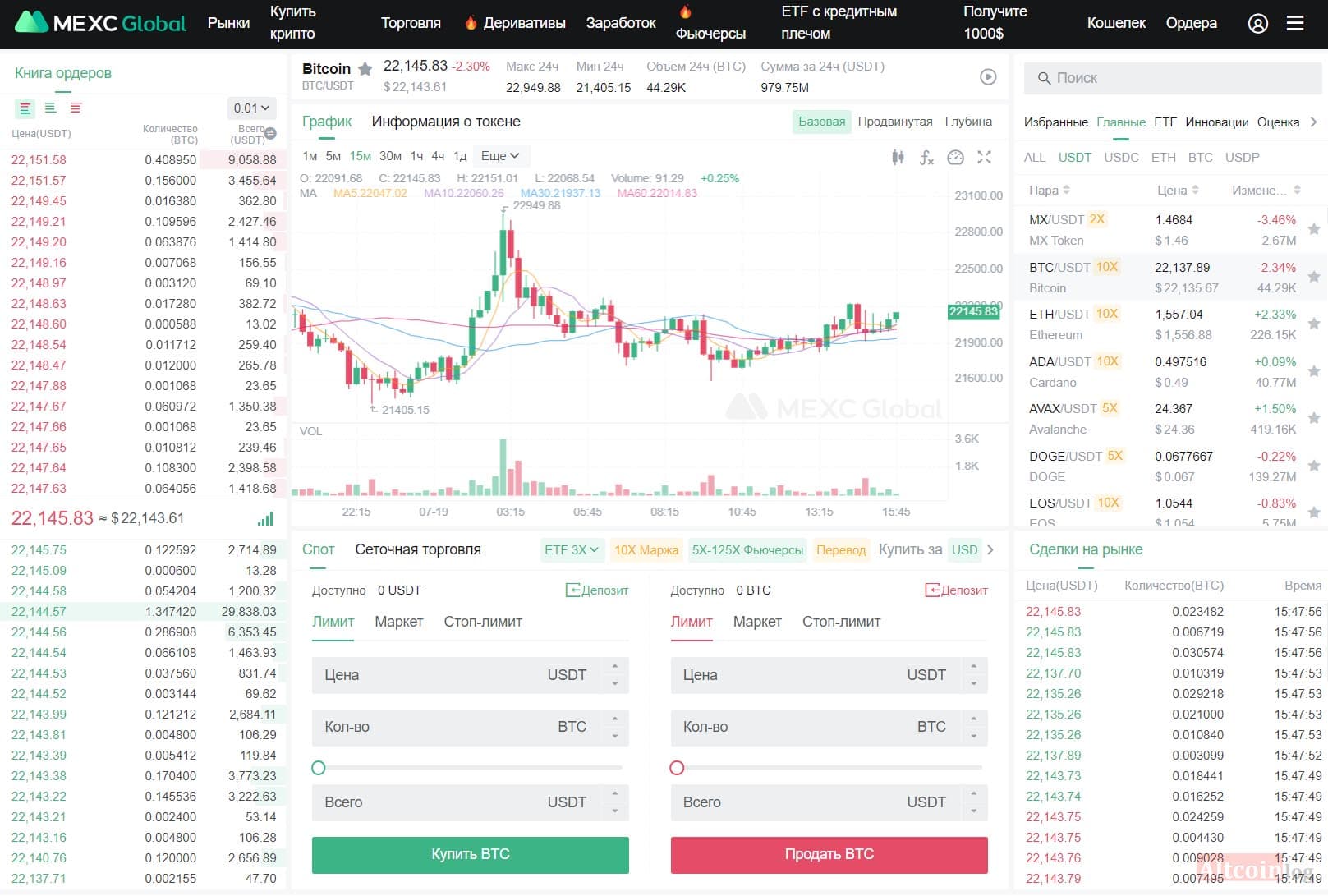Click the green Купить BTC button
This screenshot has width=1328, height=896.
(x=471, y=855)
